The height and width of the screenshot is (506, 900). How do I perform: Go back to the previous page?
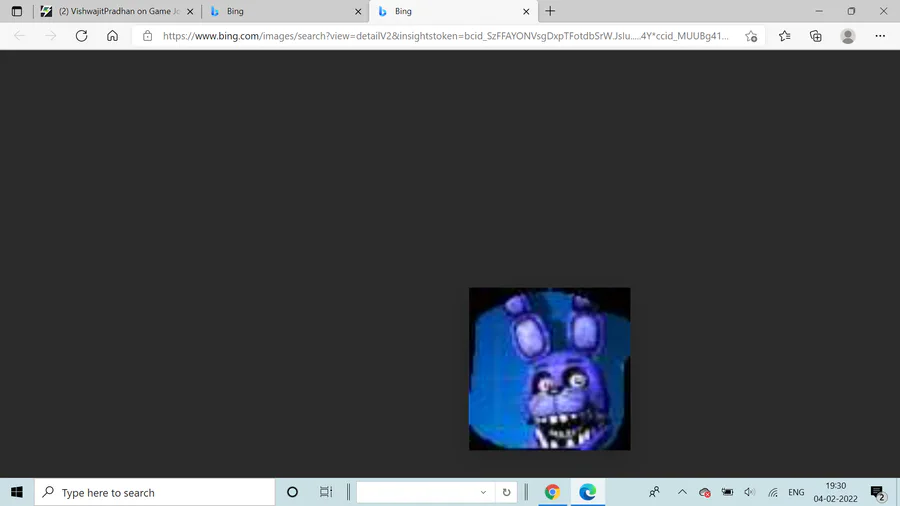coord(20,36)
